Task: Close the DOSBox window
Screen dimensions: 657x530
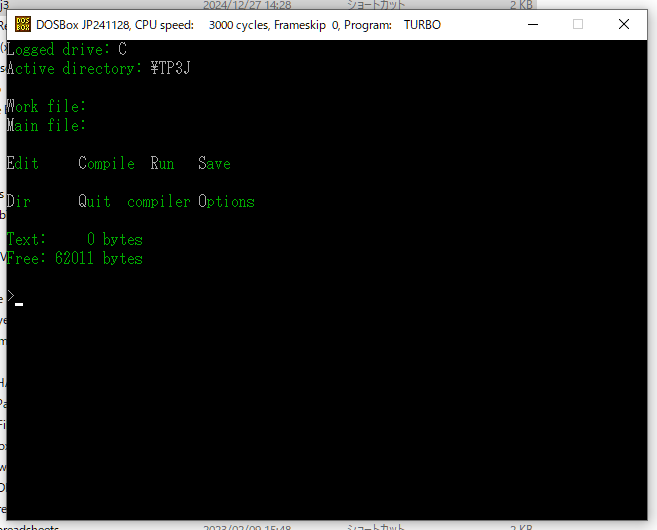Action: [624, 25]
